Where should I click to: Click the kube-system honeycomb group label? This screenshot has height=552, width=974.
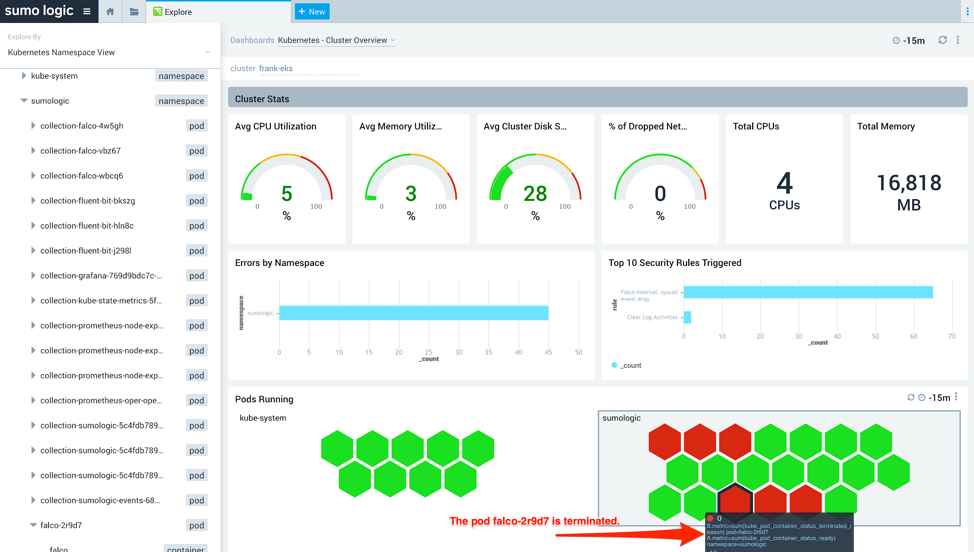[x=263, y=418]
